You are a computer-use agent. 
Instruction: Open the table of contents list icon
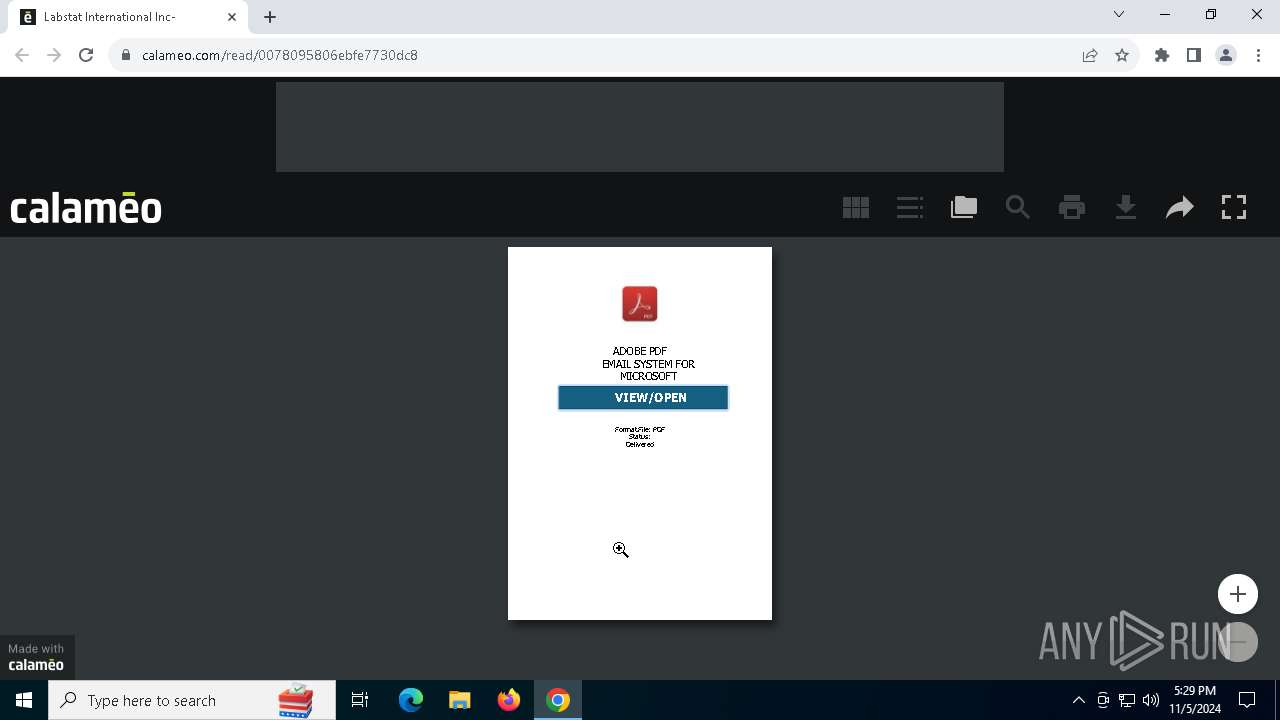[x=910, y=207]
